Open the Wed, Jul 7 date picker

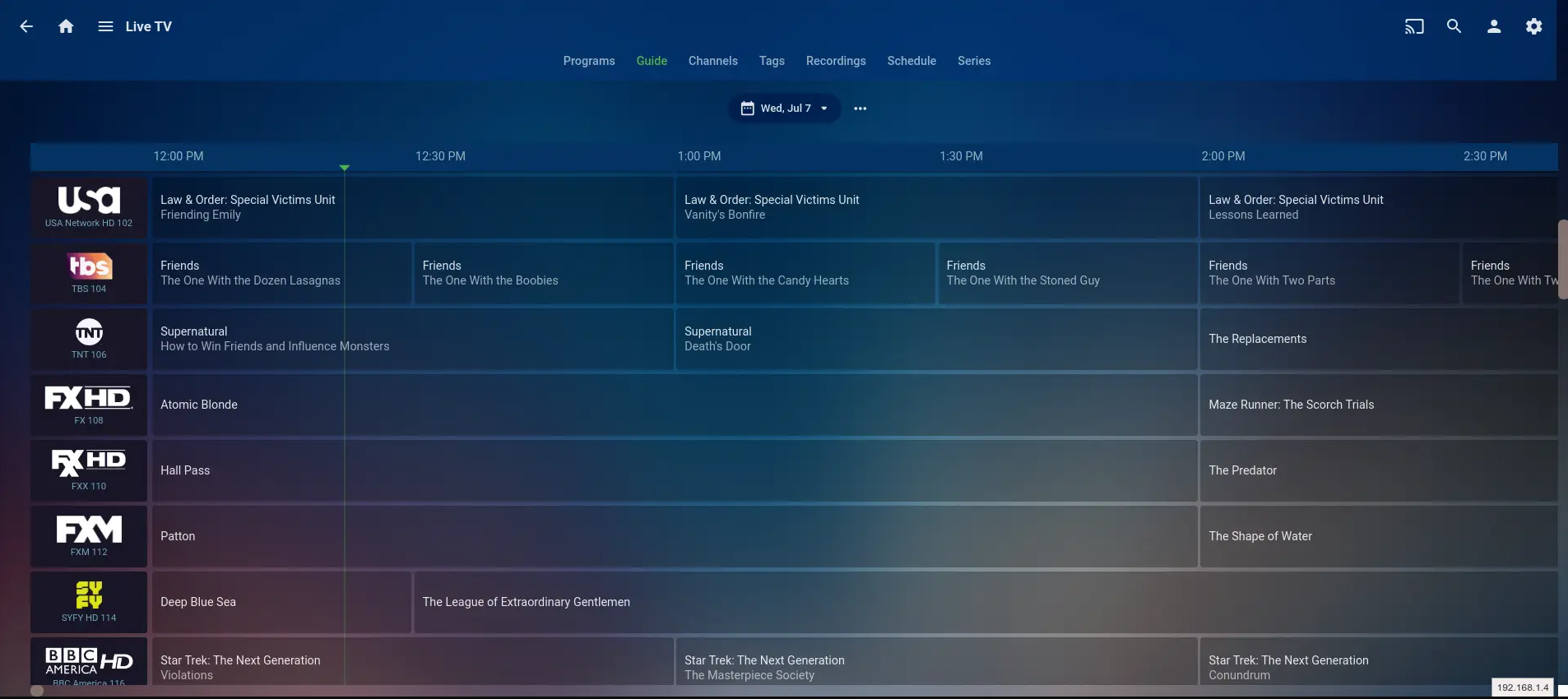(x=784, y=109)
